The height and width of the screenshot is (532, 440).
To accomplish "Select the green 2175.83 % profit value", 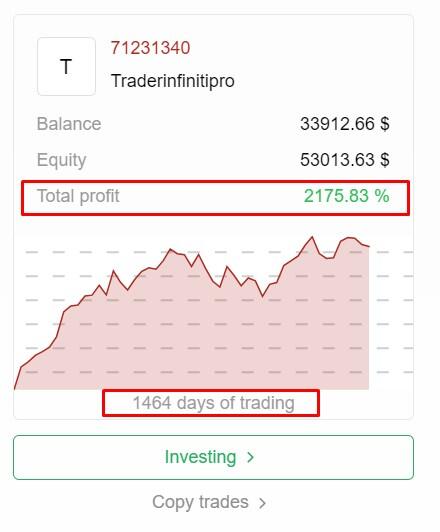I will (x=346, y=196).
